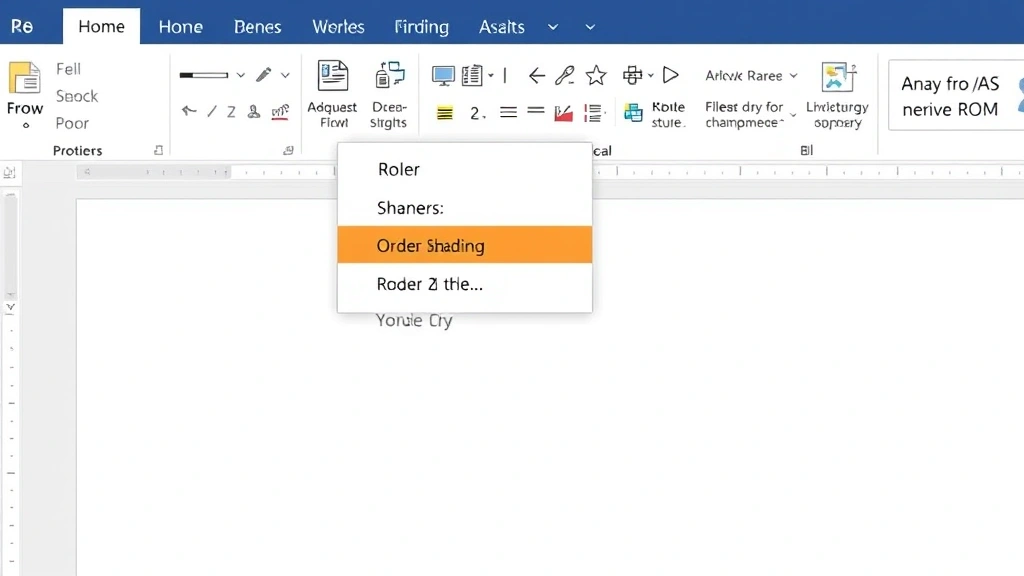1024x576 pixels.
Task: Click the Frow paste clipboard icon
Action: 24,78
